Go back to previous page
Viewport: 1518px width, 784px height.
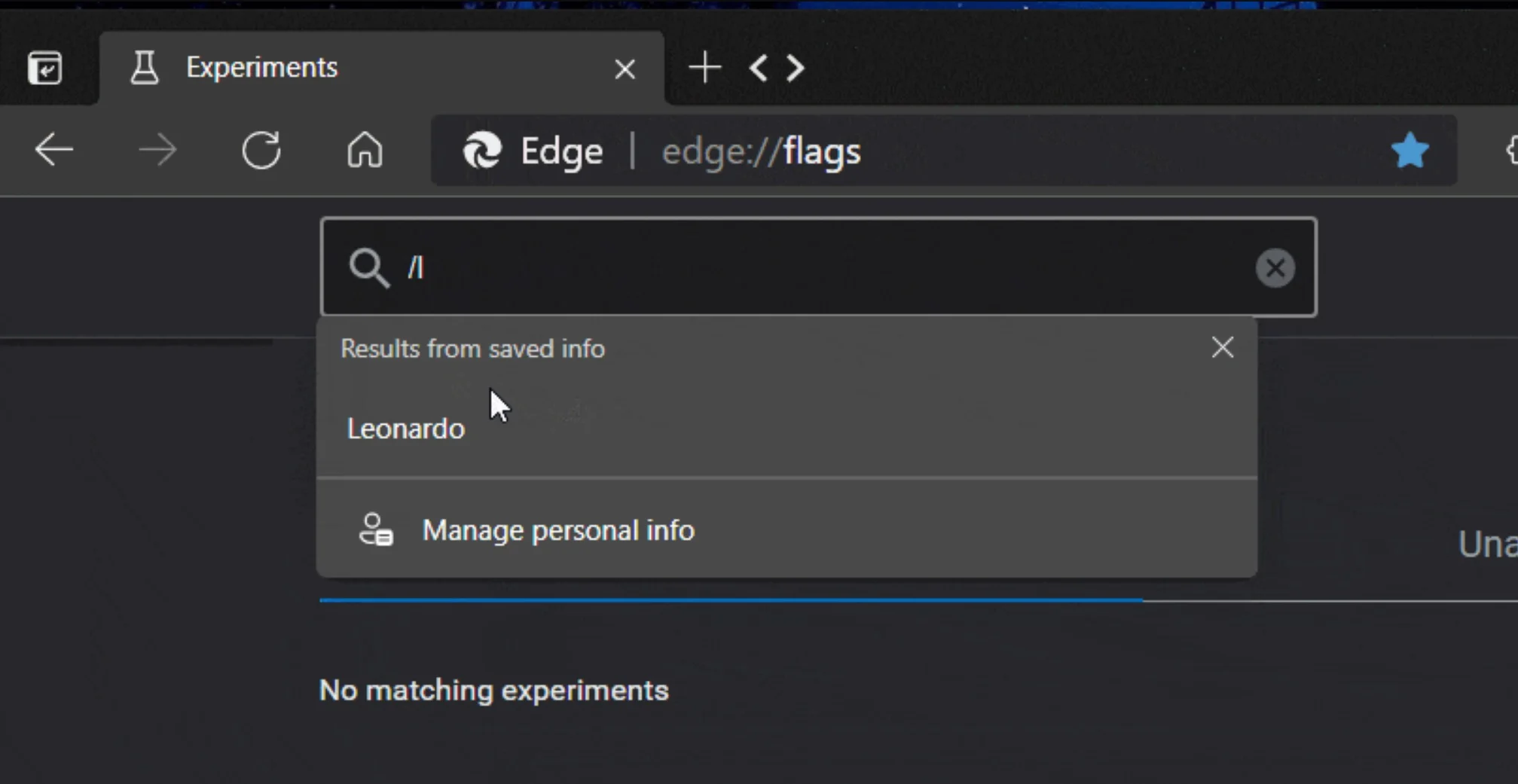coord(54,150)
